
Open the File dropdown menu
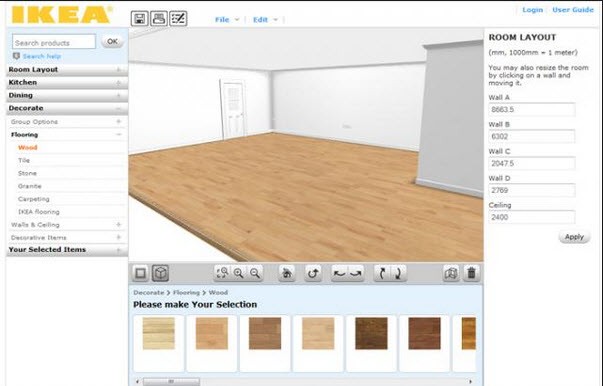(227, 20)
